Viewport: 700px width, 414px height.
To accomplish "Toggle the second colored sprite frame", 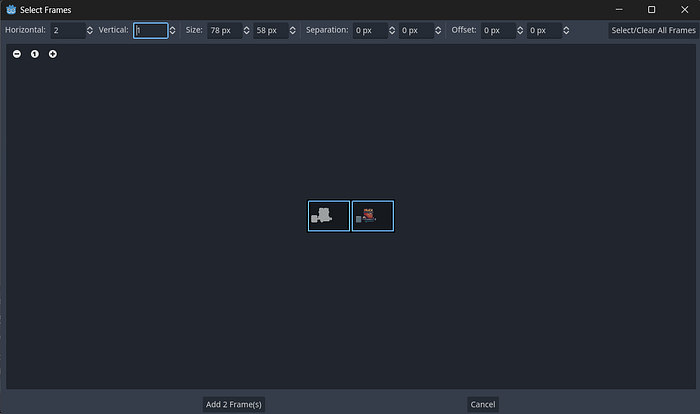I will (373, 216).
